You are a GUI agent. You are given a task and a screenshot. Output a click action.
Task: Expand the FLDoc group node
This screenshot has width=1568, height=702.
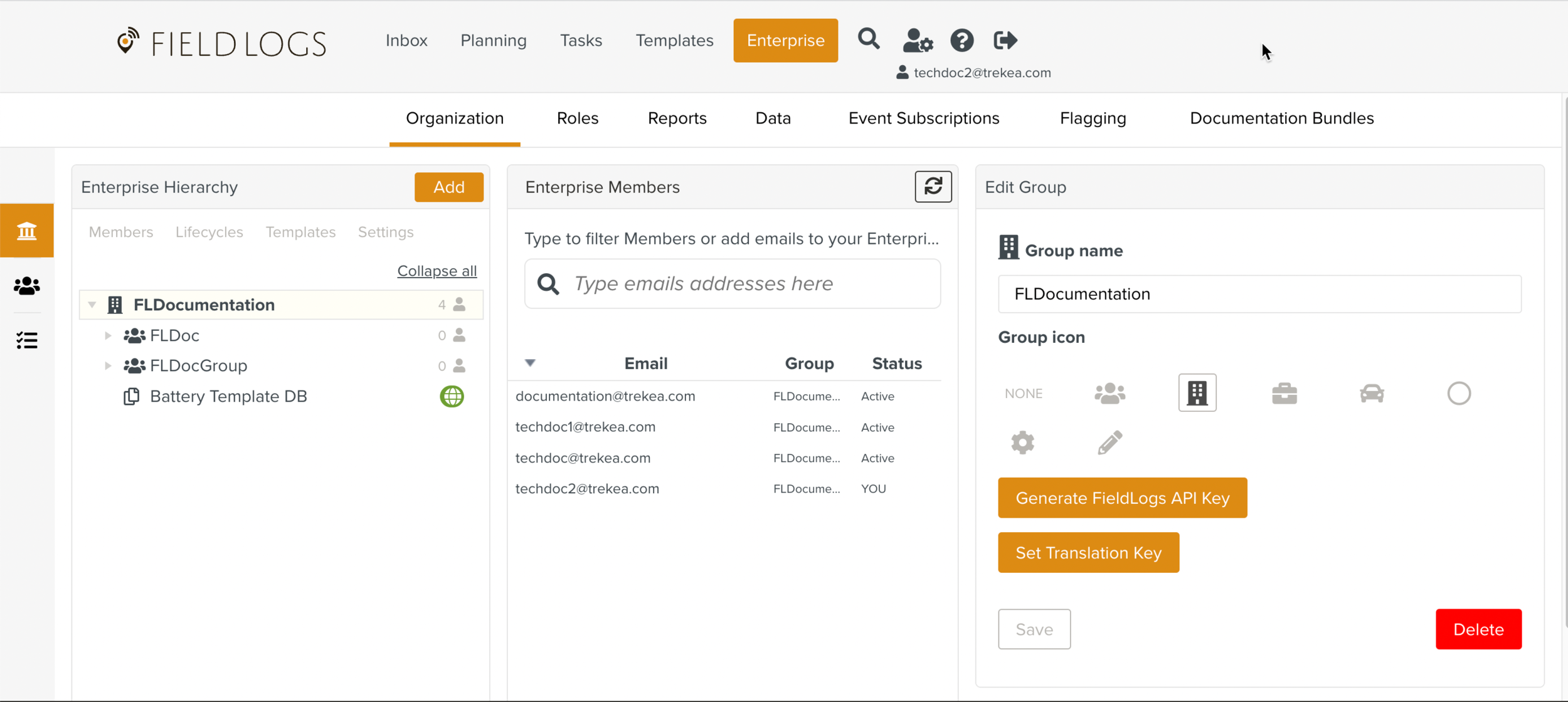108,335
